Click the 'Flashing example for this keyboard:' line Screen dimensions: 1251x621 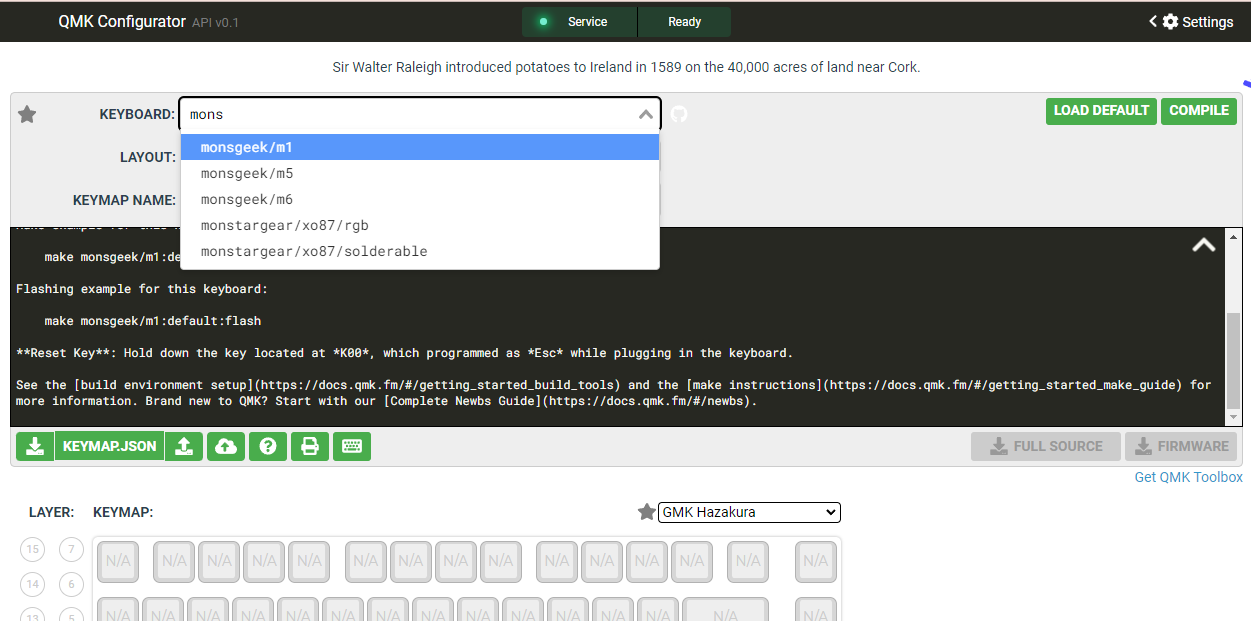tap(142, 289)
